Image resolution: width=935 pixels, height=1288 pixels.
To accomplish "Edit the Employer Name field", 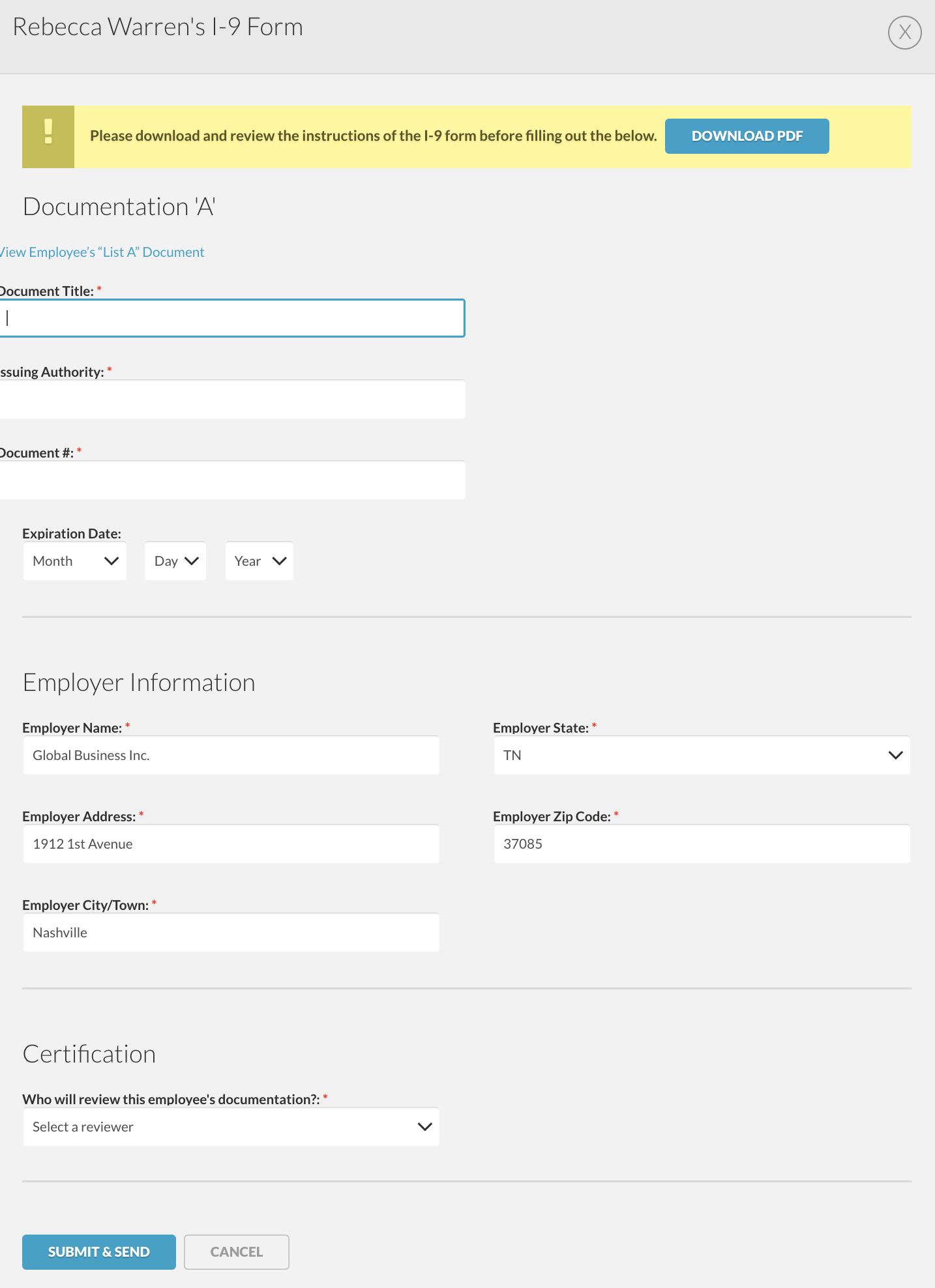I will click(231, 755).
